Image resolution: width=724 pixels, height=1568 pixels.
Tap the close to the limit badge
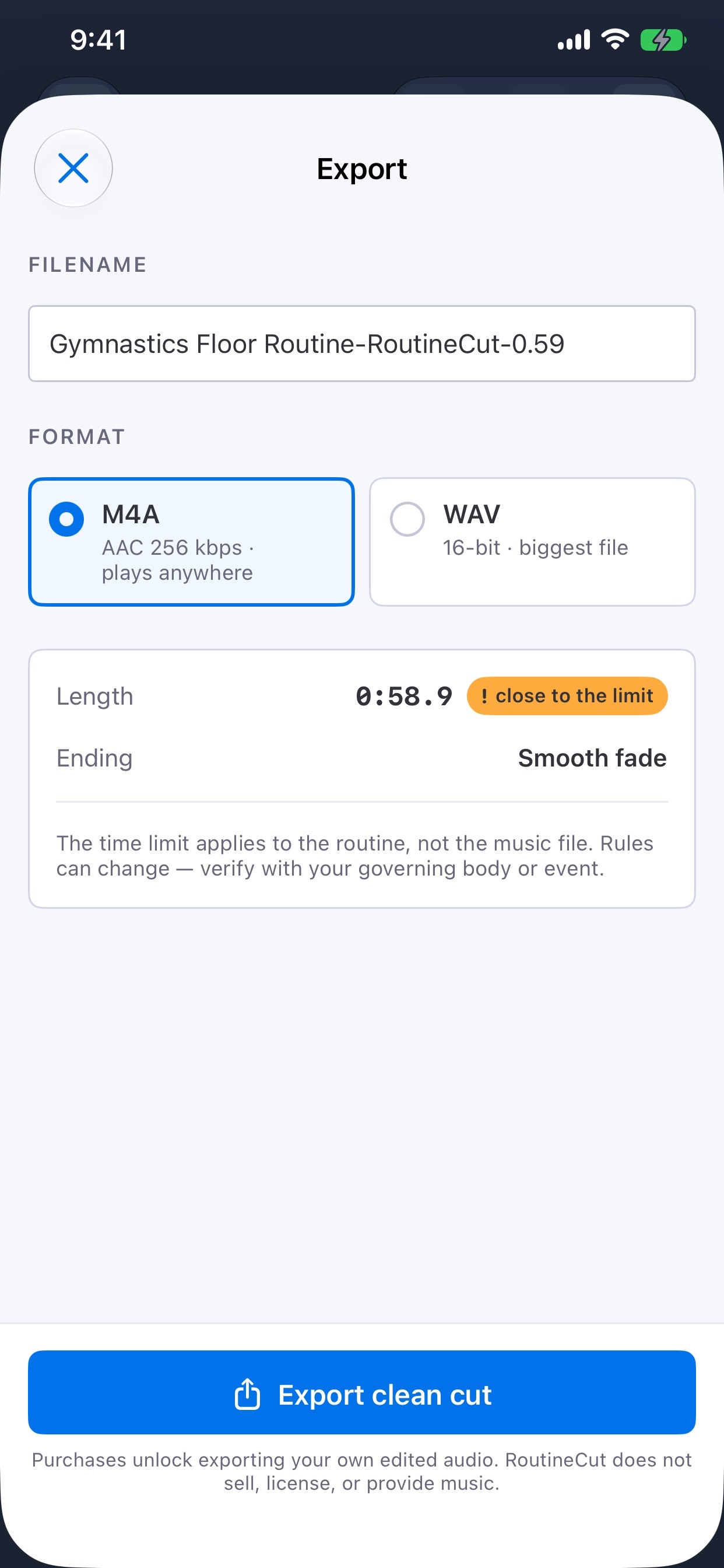[567, 696]
